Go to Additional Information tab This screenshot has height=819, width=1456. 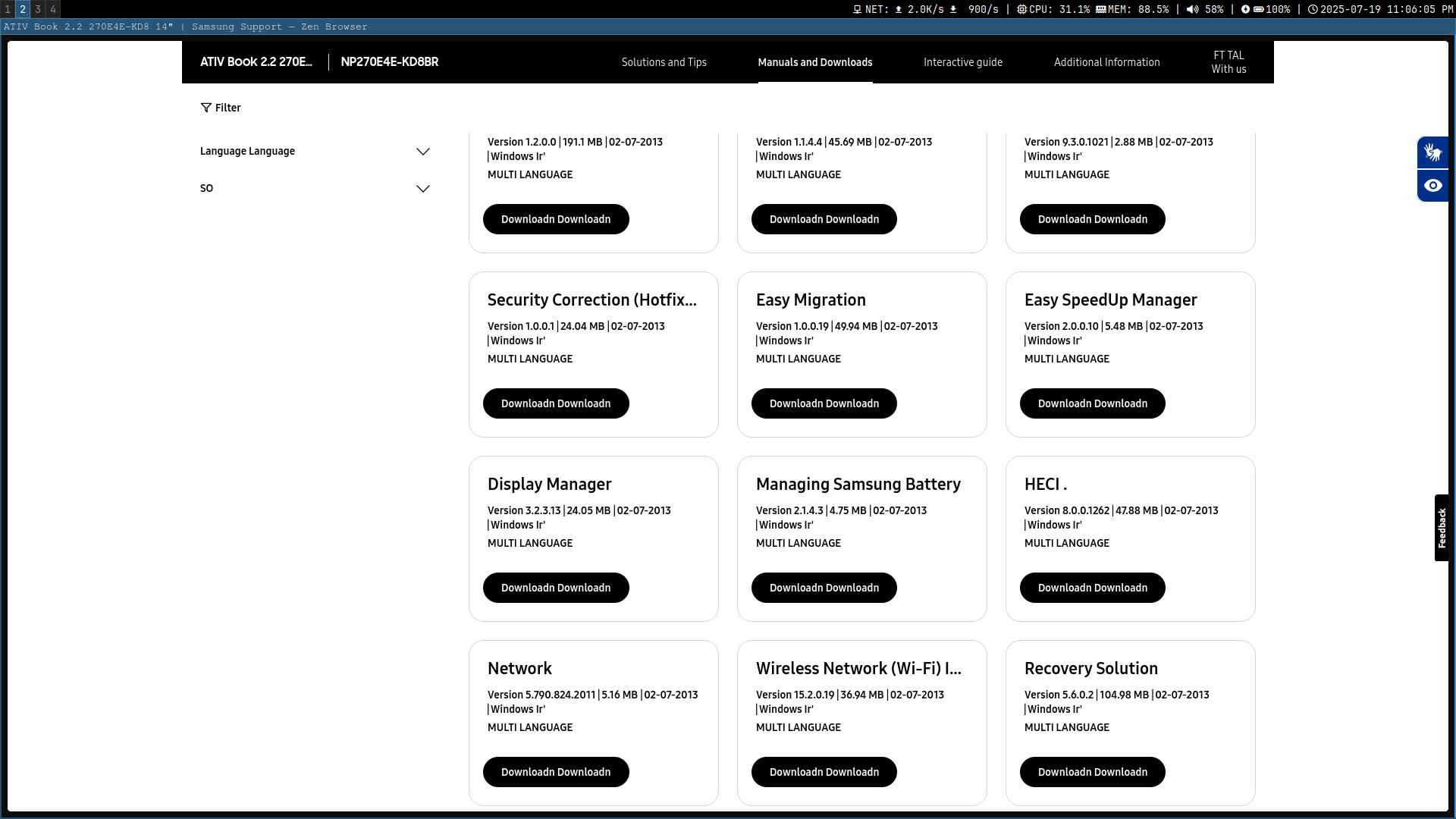pyautogui.click(x=1106, y=62)
